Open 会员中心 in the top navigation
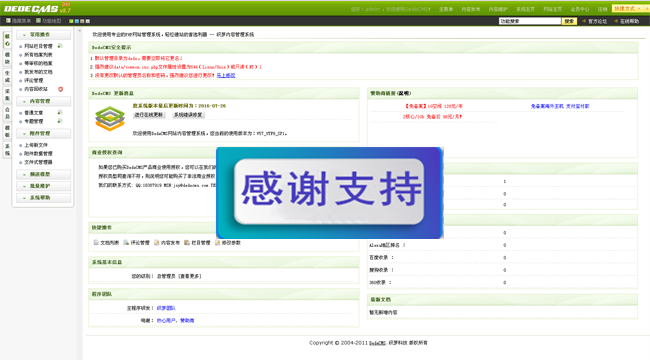 (580, 9)
